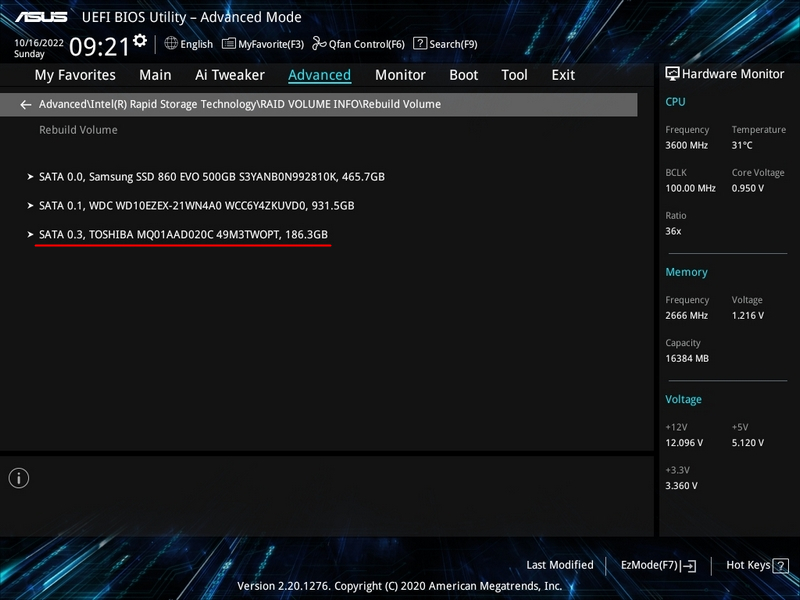Viewport: 800px width, 600px height.
Task: Click the Version 2.20.1276 copyright text
Action: (399, 586)
